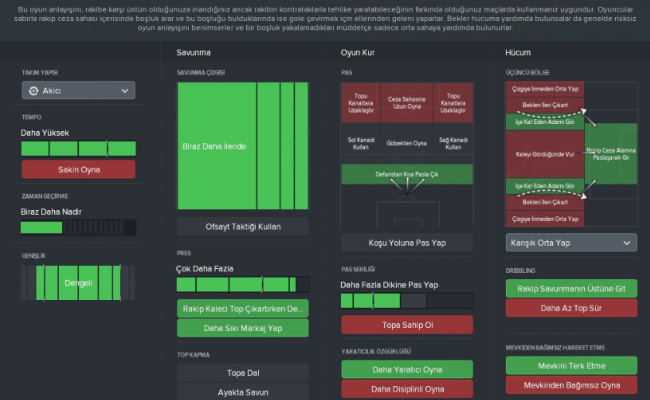Click Koşu Yoluna Pas Yap button
650x400 pixels.
[x=407, y=242]
